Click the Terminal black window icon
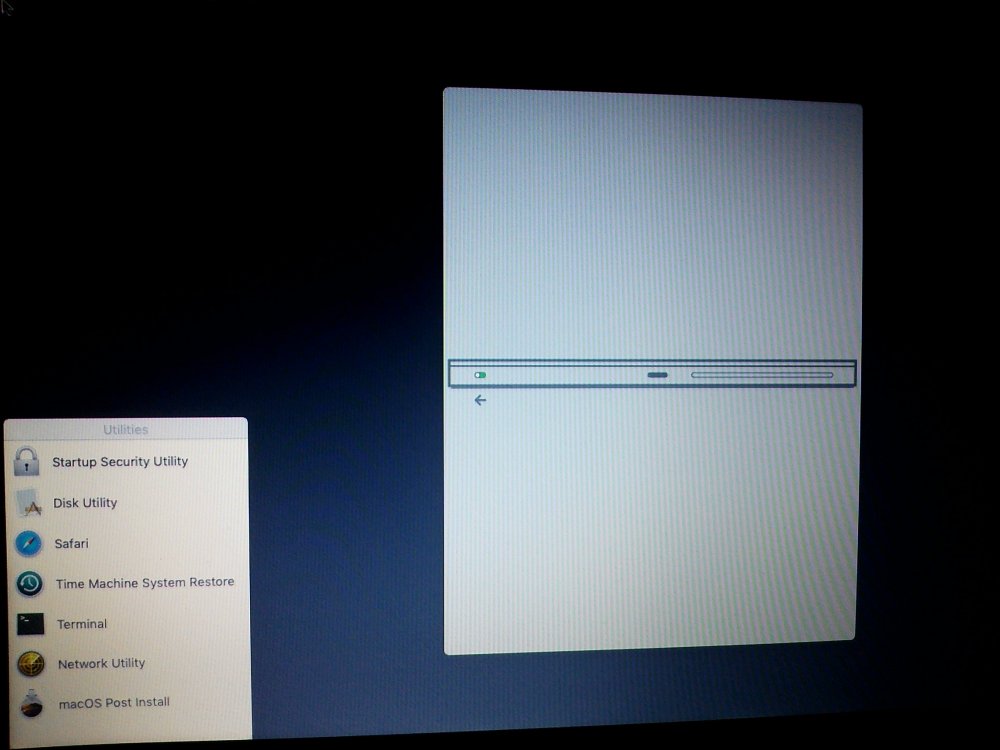The width and height of the screenshot is (1000, 750). point(31,624)
